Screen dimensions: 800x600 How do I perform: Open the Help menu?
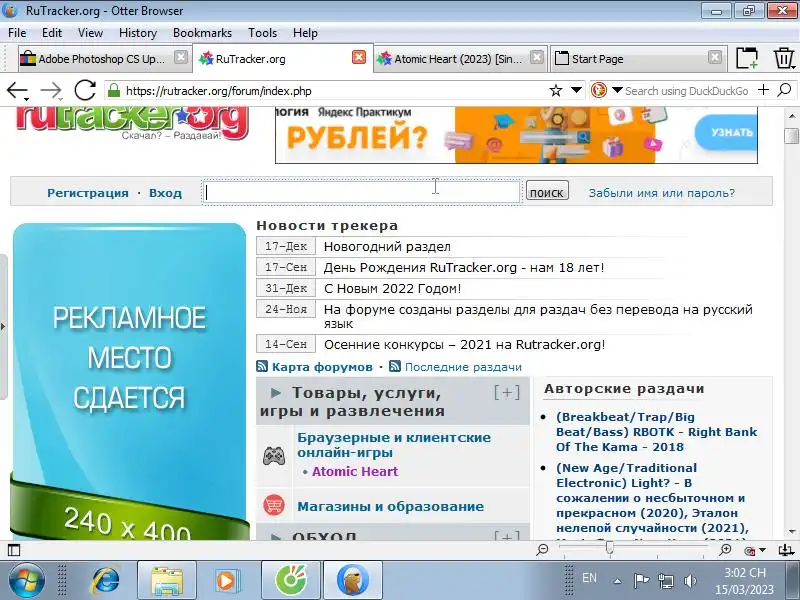(305, 33)
